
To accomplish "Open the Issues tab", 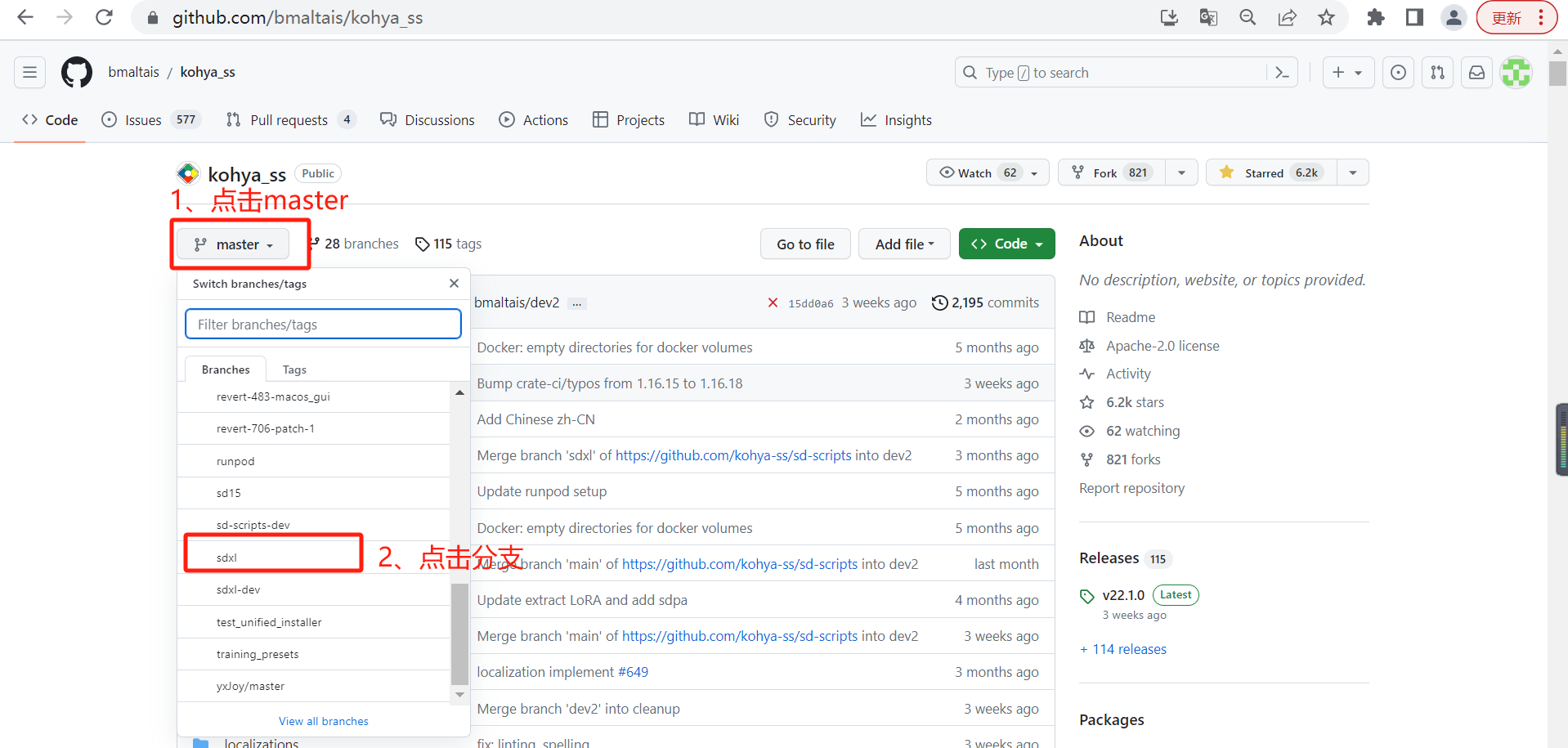I will (x=151, y=120).
